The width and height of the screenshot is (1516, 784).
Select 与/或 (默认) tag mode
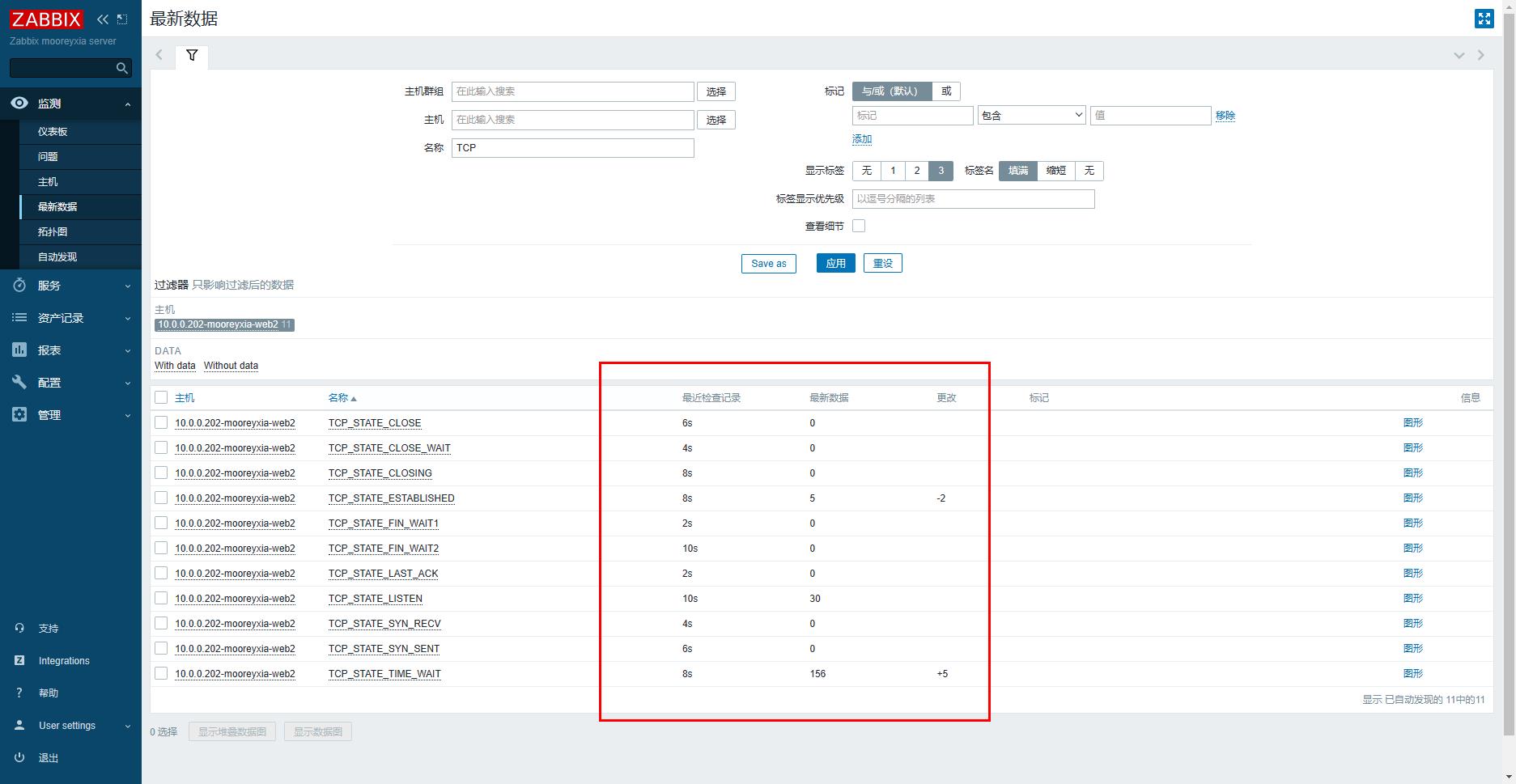tap(892, 91)
